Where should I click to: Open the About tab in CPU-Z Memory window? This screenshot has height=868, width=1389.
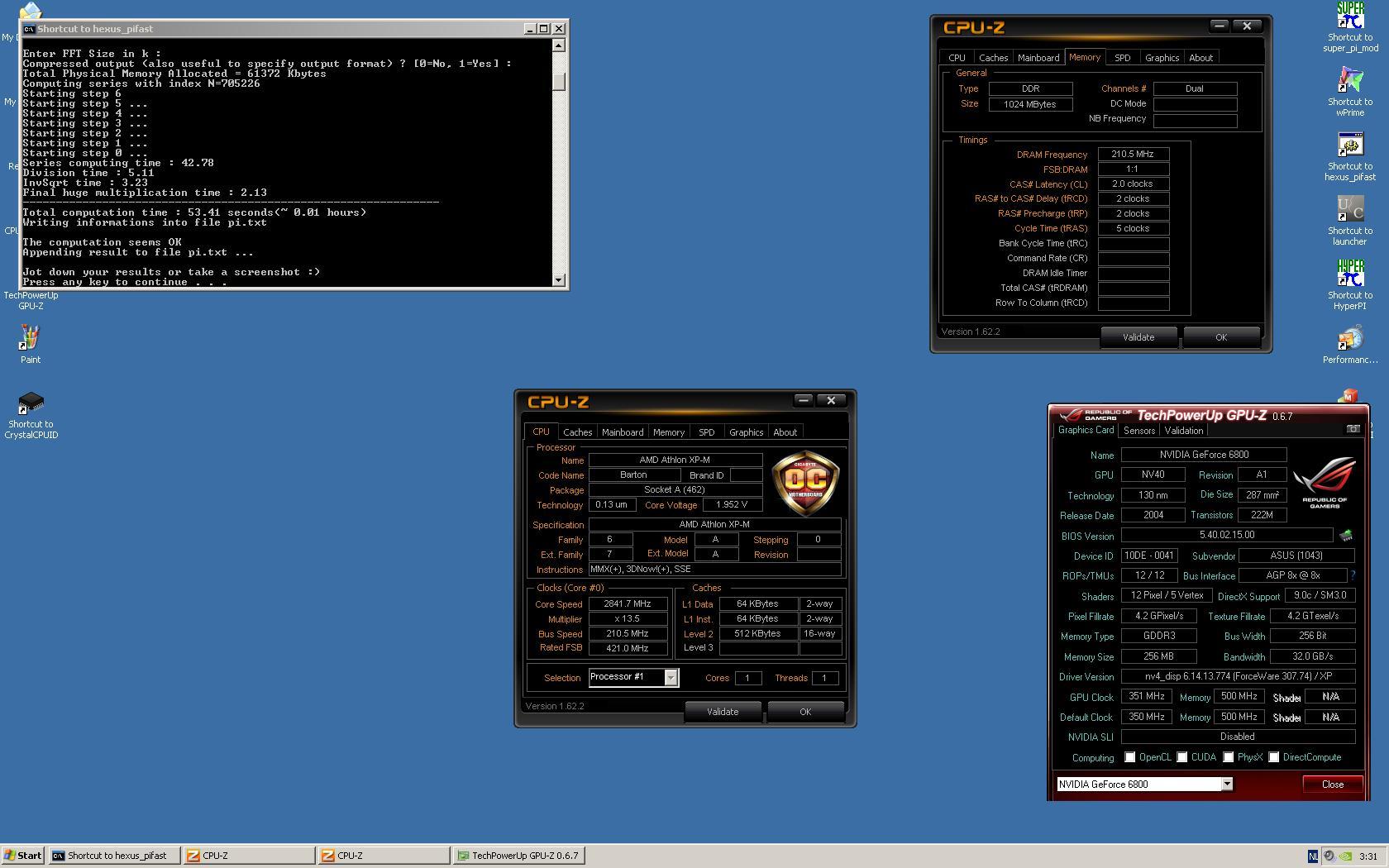[1200, 58]
